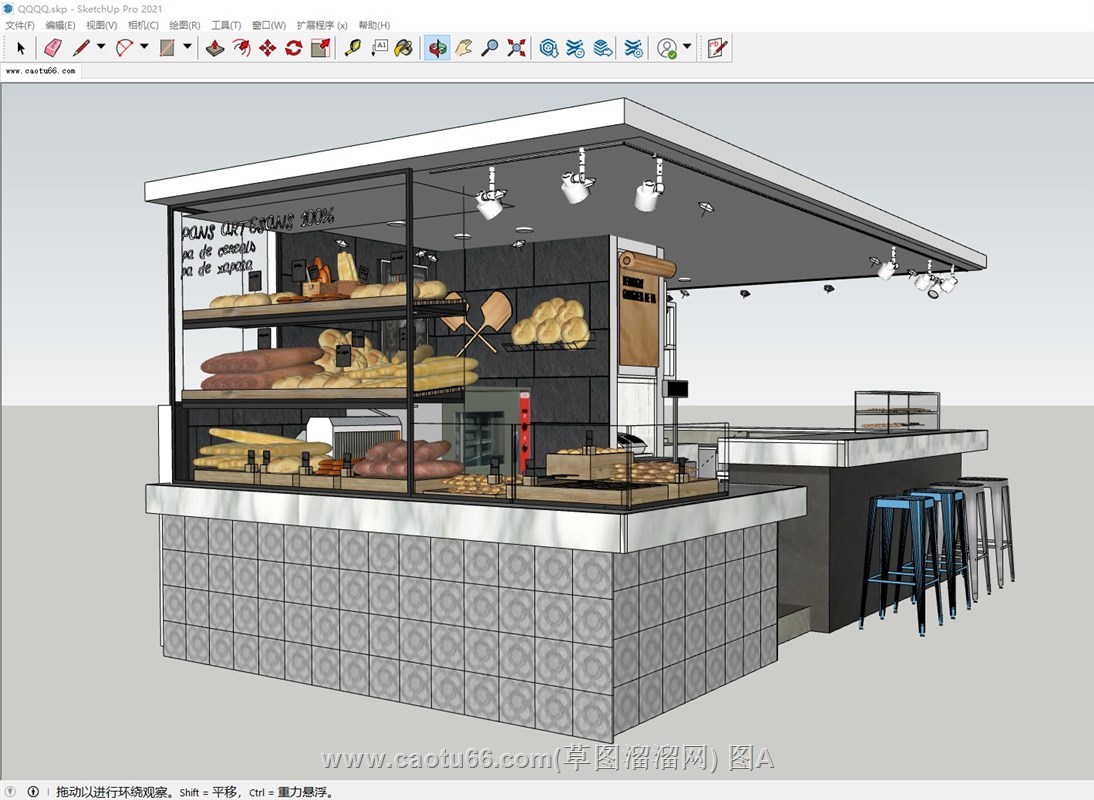The image size is (1094, 800).
Task: Click the Zoom Extents tool
Action: point(516,47)
